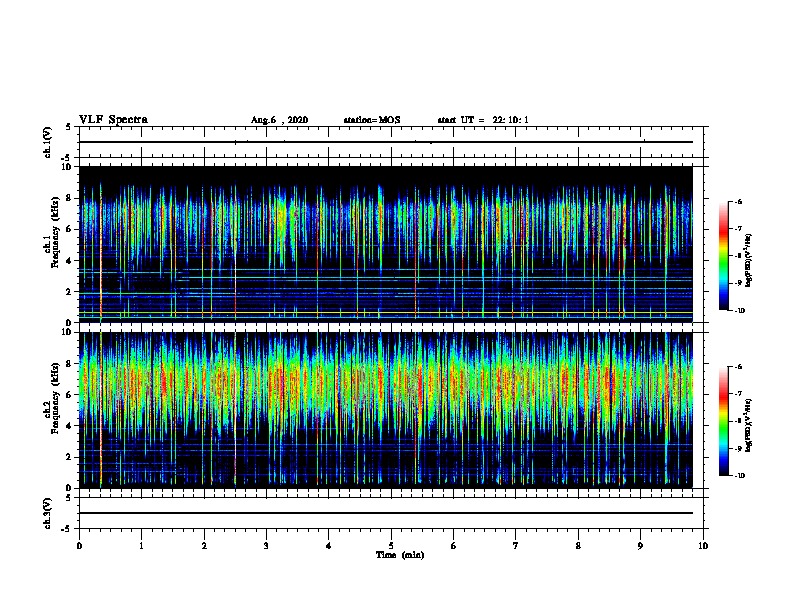This screenshot has height=612, width=792.
Task: Click the ch.3(V) waveform trace panel
Action: 391,513
